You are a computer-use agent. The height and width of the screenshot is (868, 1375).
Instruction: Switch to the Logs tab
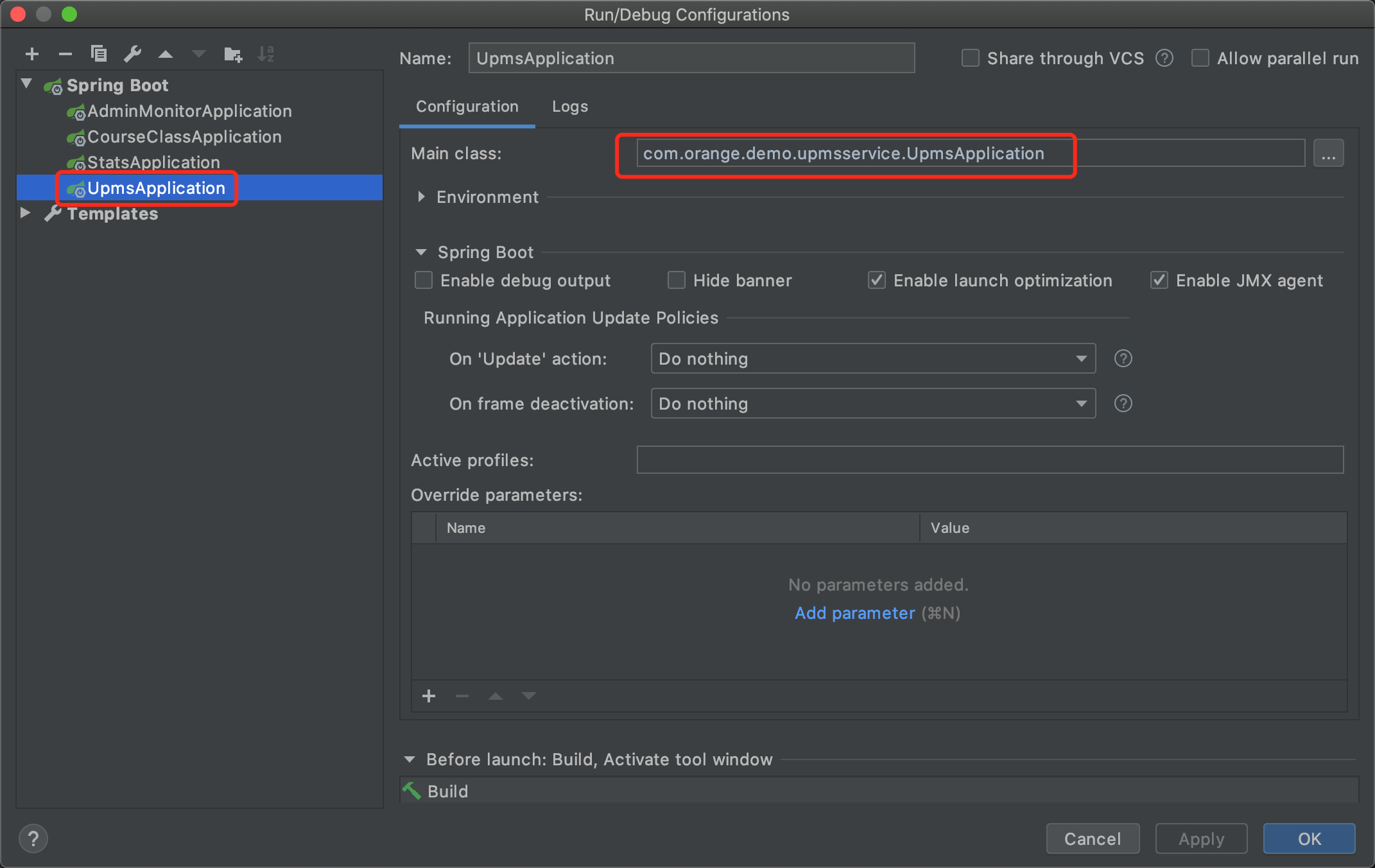[x=569, y=107]
